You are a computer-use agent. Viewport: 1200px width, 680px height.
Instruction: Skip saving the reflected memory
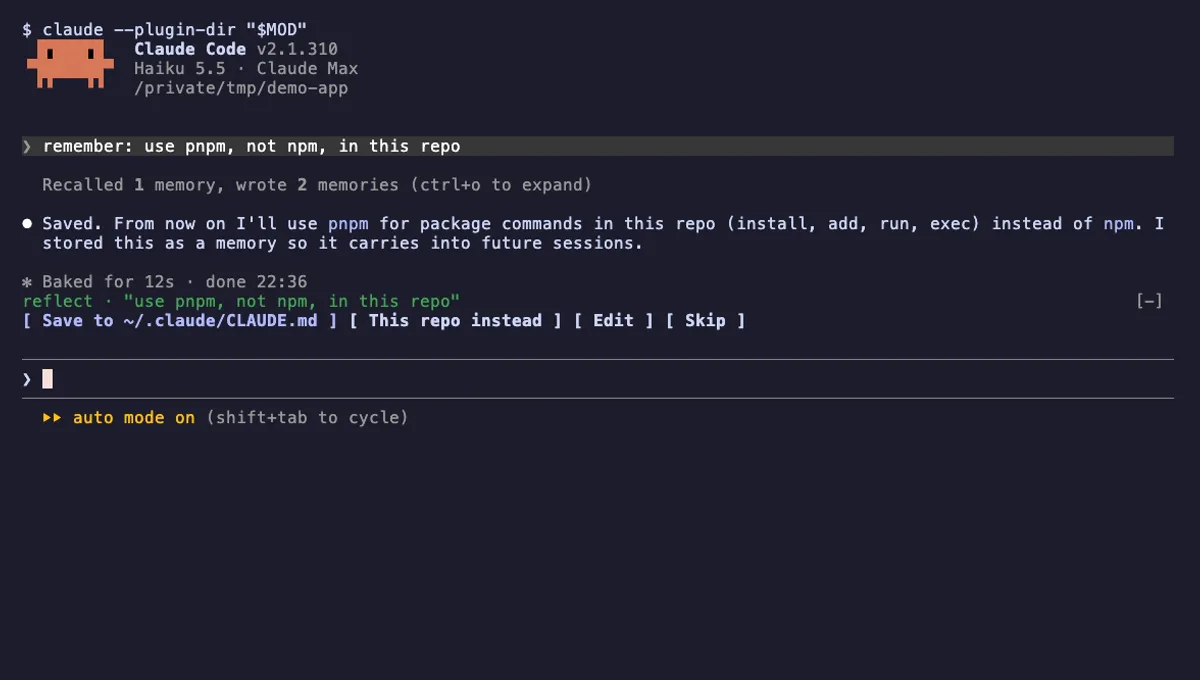[705, 321]
